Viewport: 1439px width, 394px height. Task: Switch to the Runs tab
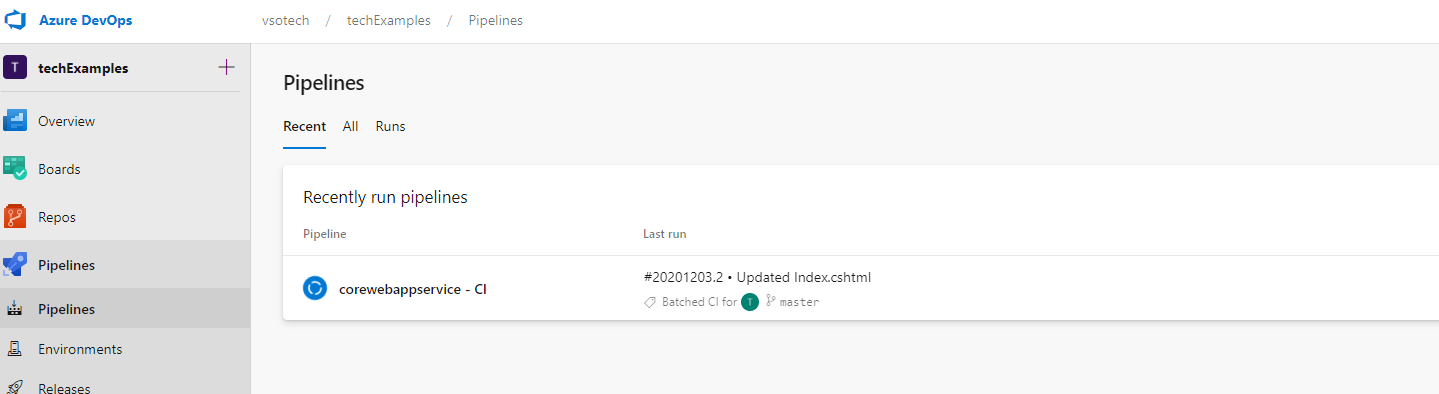coord(391,126)
